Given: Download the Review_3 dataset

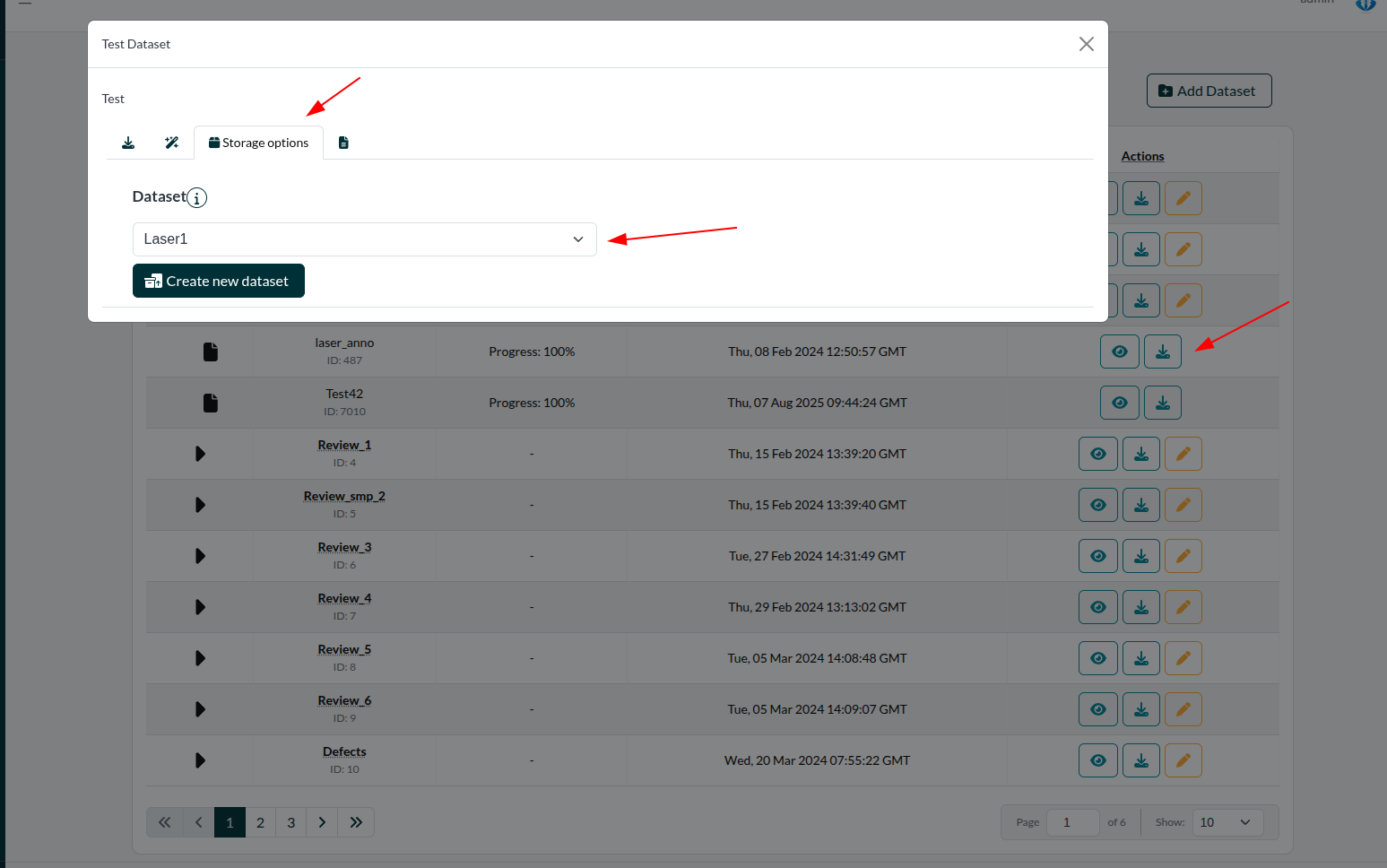Looking at the screenshot, I should (x=1140, y=556).
